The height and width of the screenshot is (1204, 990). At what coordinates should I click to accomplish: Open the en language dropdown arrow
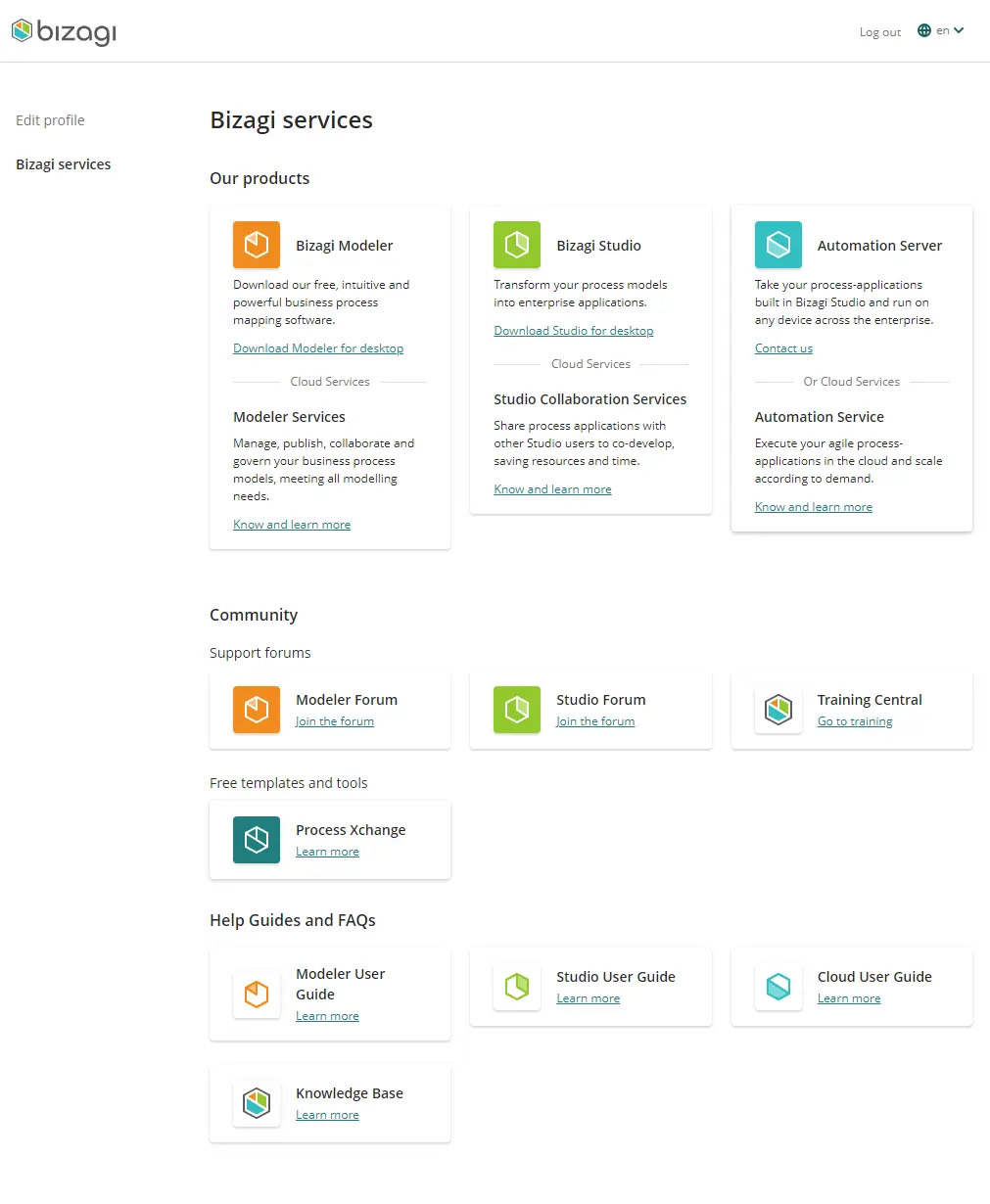[x=959, y=30]
